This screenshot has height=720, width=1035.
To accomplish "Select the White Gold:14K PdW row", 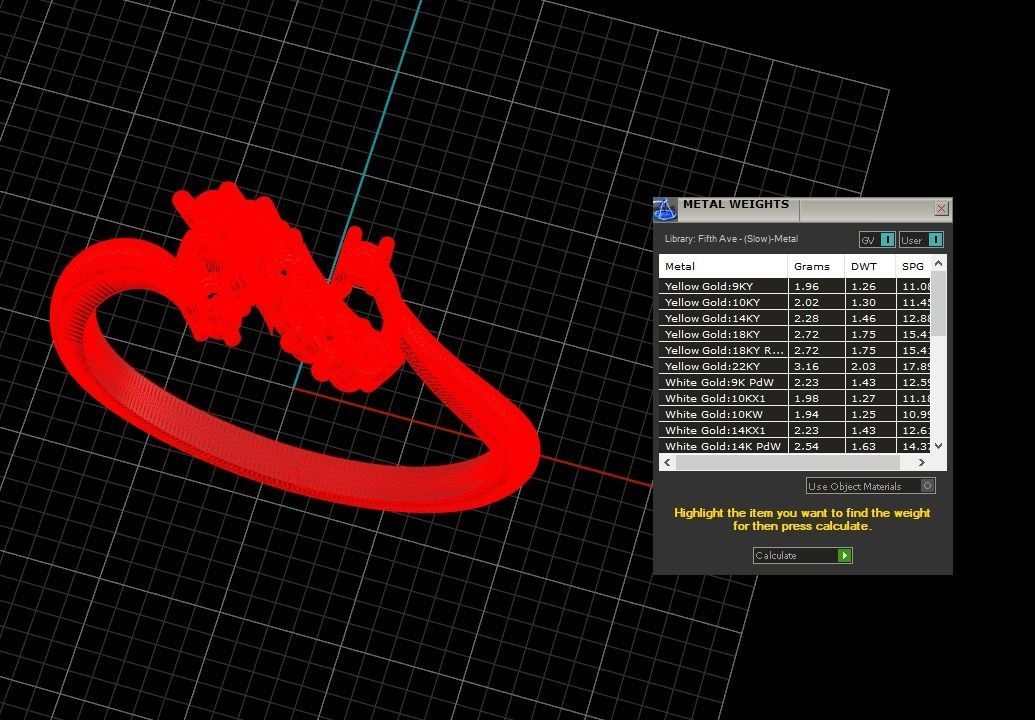I will [x=795, y=446].
